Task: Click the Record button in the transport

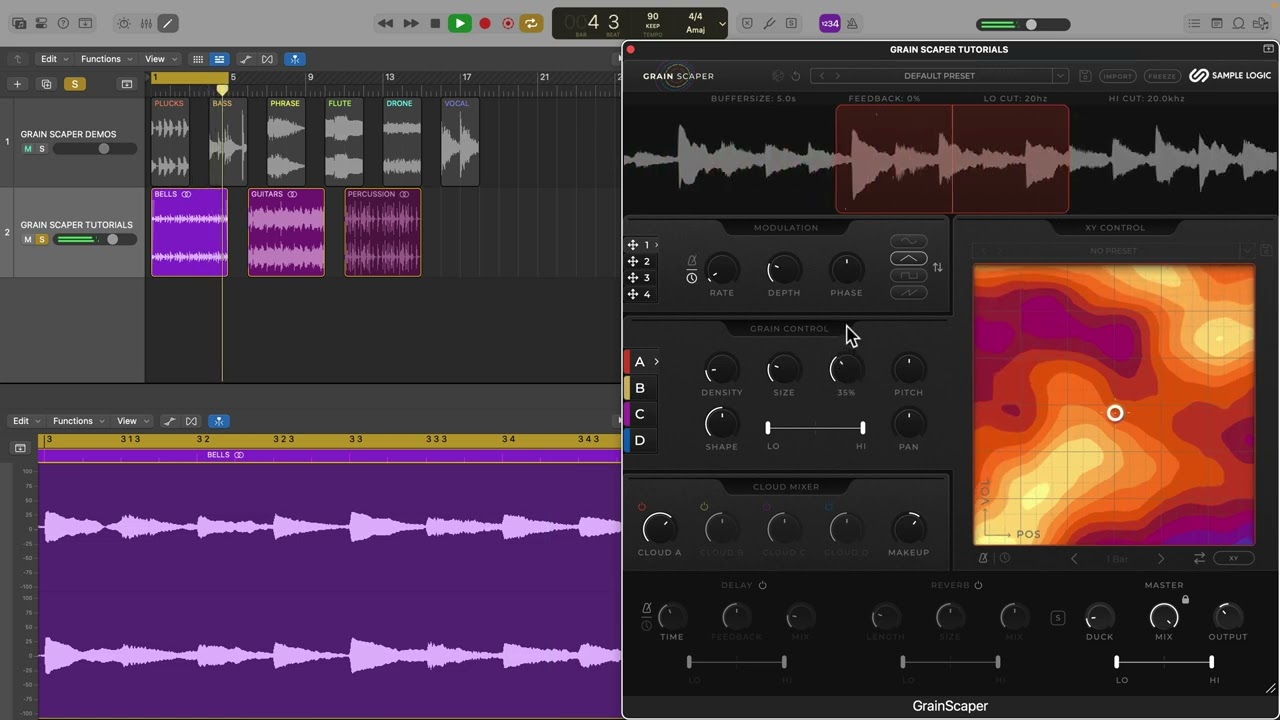Action: [485, 24]
